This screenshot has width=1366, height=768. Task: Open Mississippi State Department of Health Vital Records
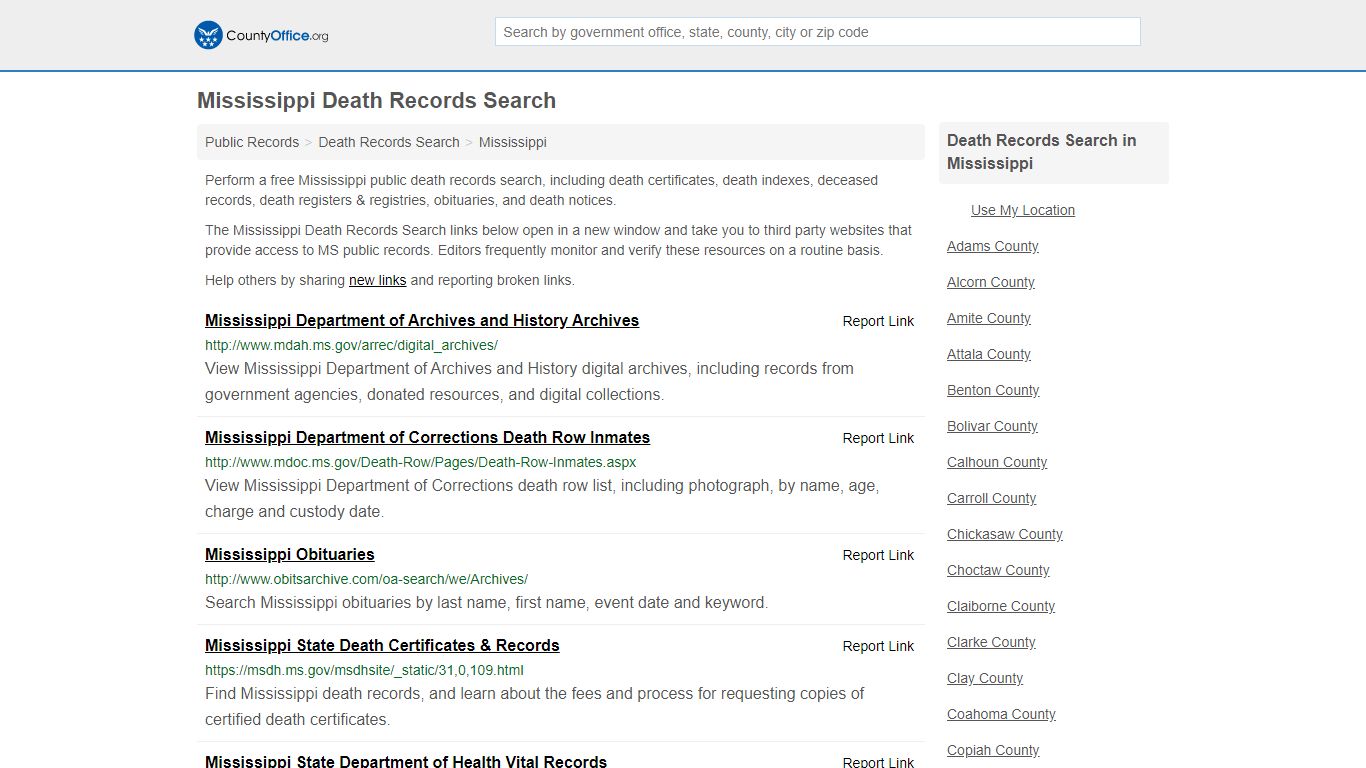point(406,761)
